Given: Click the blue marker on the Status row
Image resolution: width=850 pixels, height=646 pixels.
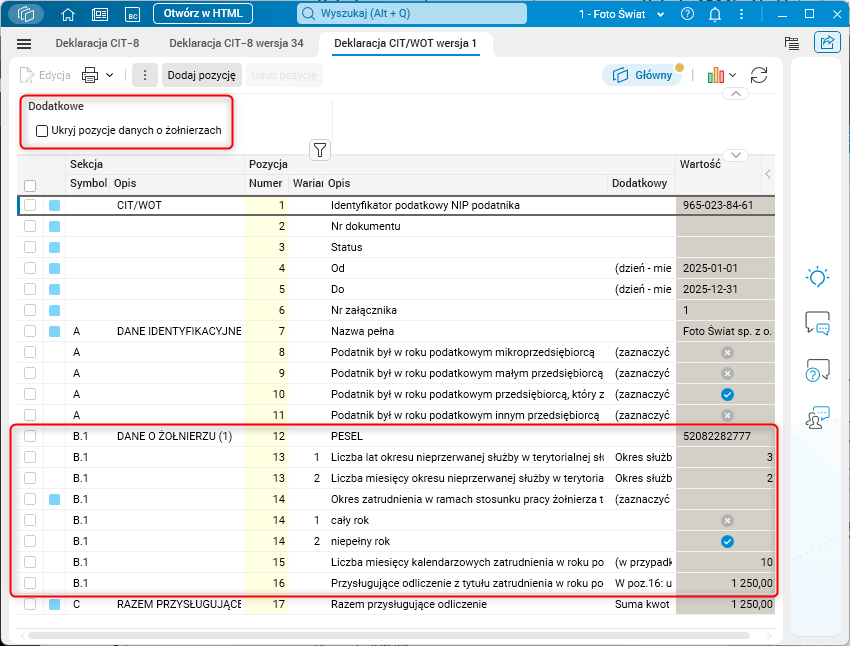Looking at the screenshot, I should click(x=54, y=247).
